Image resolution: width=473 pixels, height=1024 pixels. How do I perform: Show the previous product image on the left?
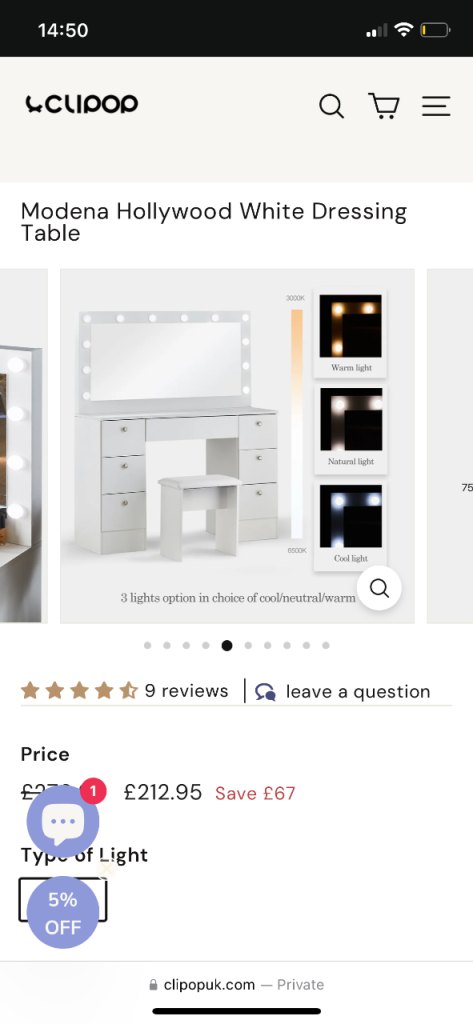[24, 446]
